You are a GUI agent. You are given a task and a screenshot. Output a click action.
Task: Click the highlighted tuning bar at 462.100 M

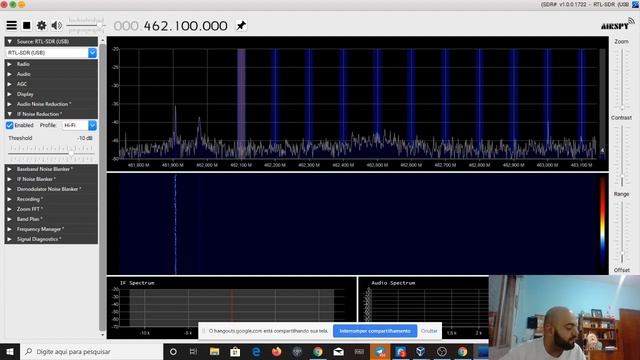pos(241,103)
